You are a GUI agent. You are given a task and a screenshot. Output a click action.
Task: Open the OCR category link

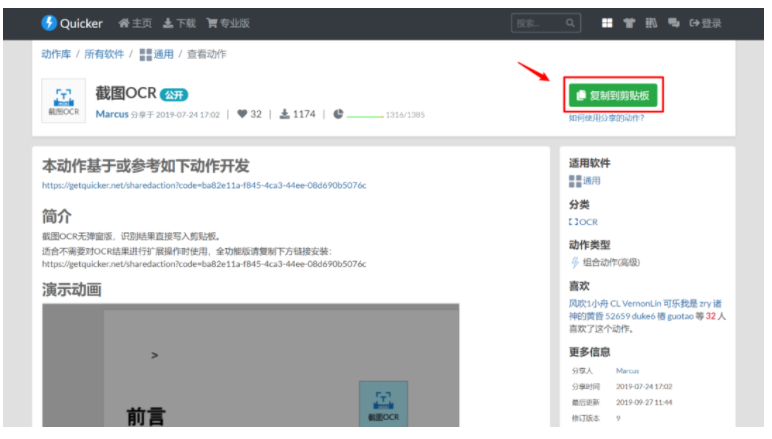point(583,222)
